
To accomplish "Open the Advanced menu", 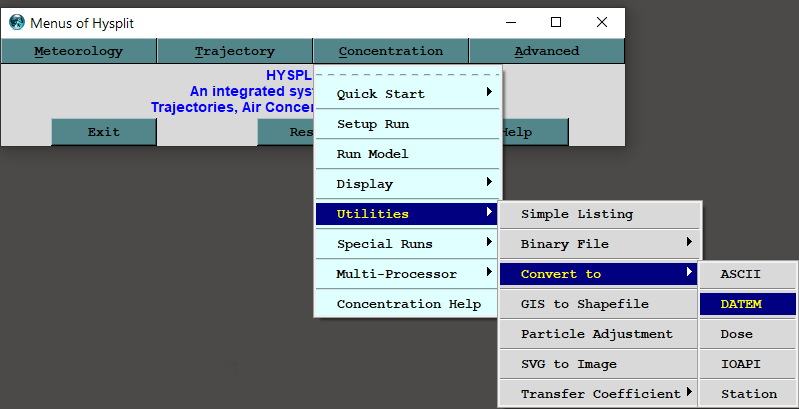I will [x=546, y=51].
